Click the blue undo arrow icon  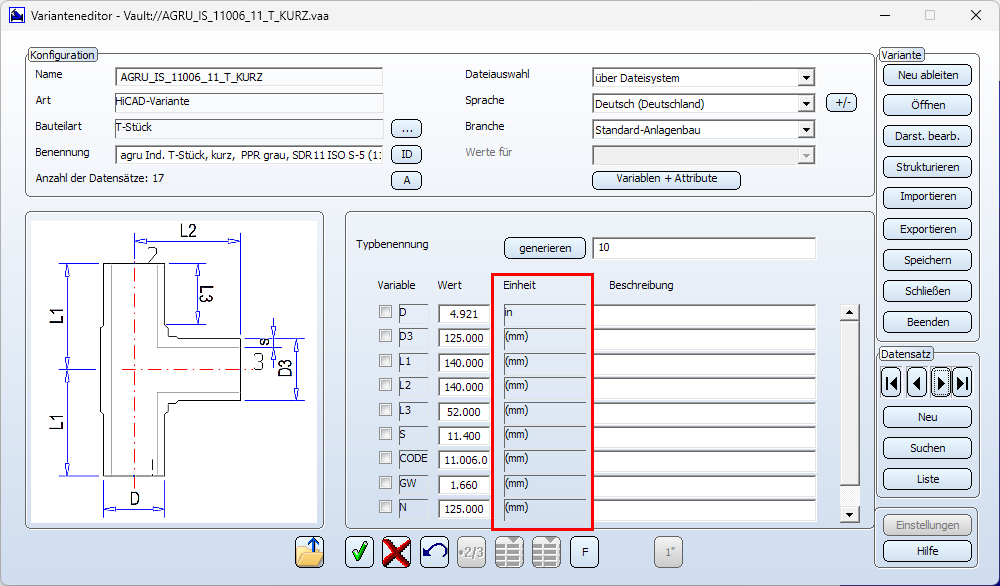click(x=434, y=552)
